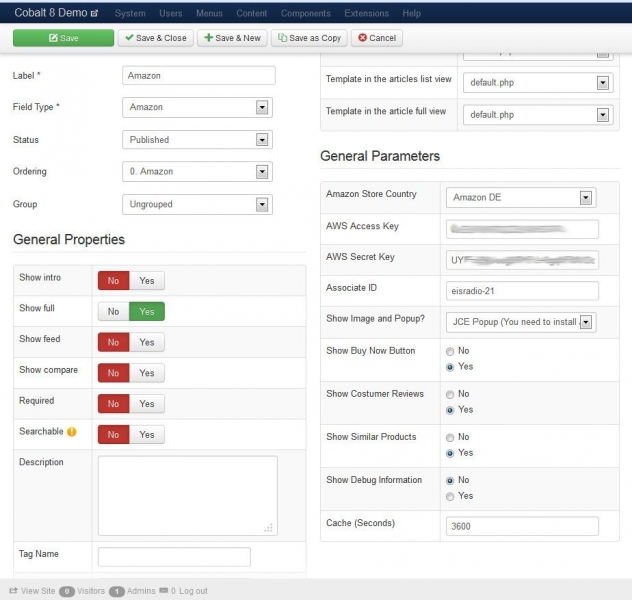Set Show intro to Yes
The width and height of the screenshot is (632, 600).
point(147,281)
